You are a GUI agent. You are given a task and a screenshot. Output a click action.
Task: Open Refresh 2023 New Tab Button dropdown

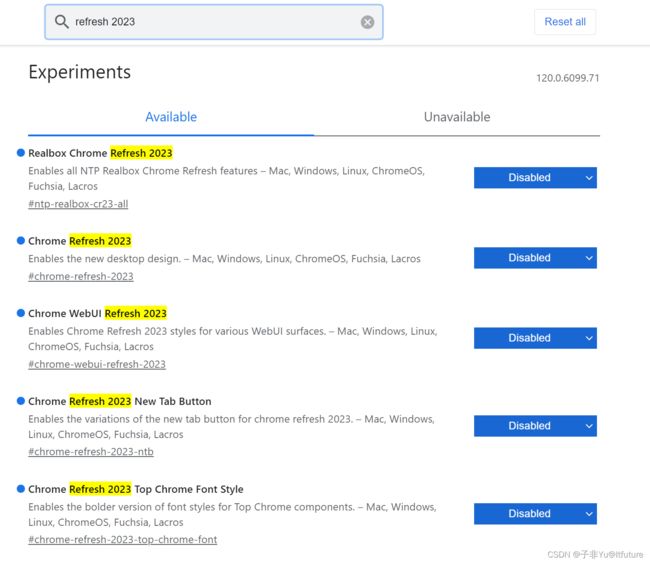535,426
